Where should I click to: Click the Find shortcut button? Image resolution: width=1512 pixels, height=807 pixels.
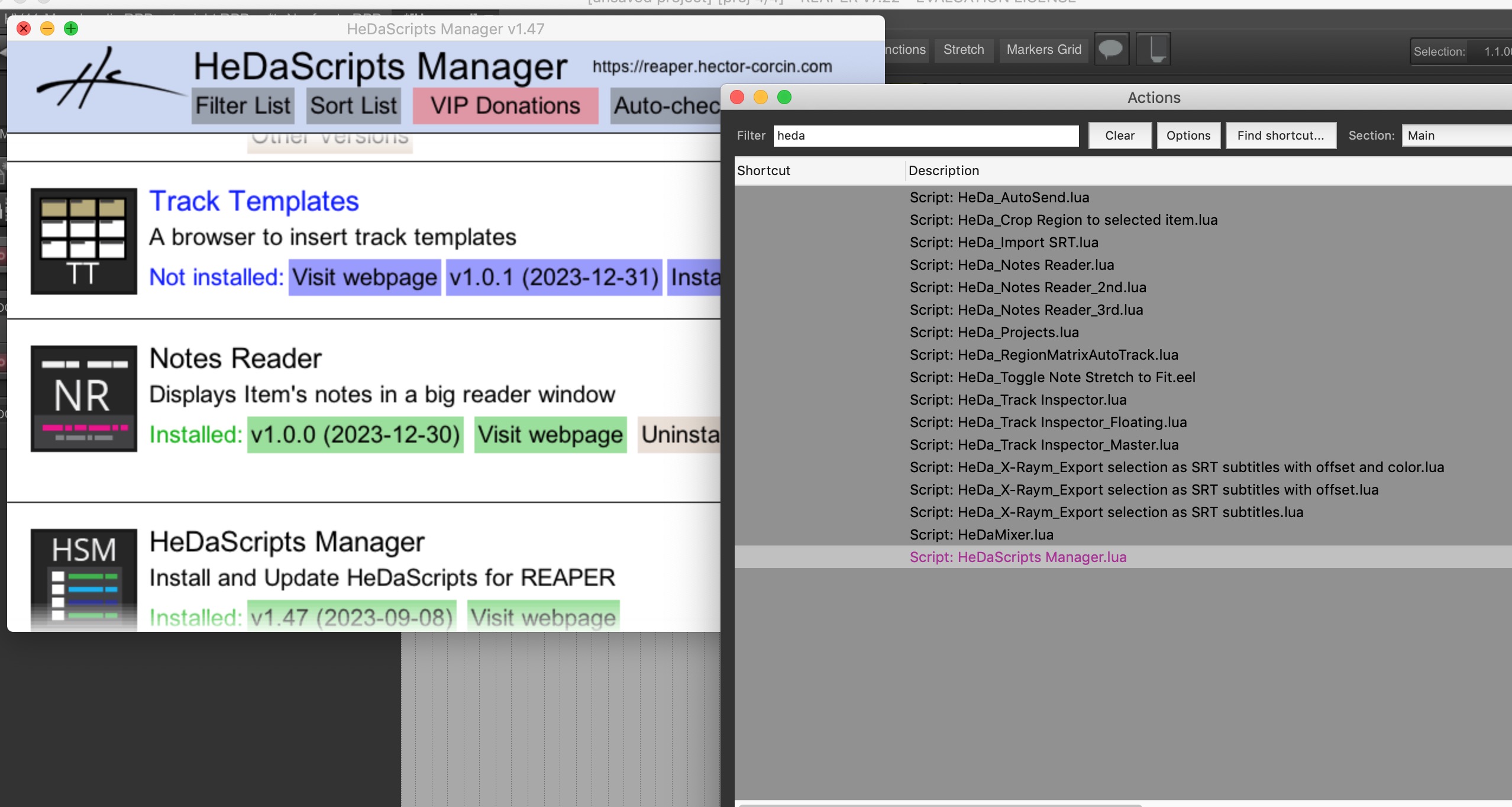pyautogui.click(x=1280, y=135)
